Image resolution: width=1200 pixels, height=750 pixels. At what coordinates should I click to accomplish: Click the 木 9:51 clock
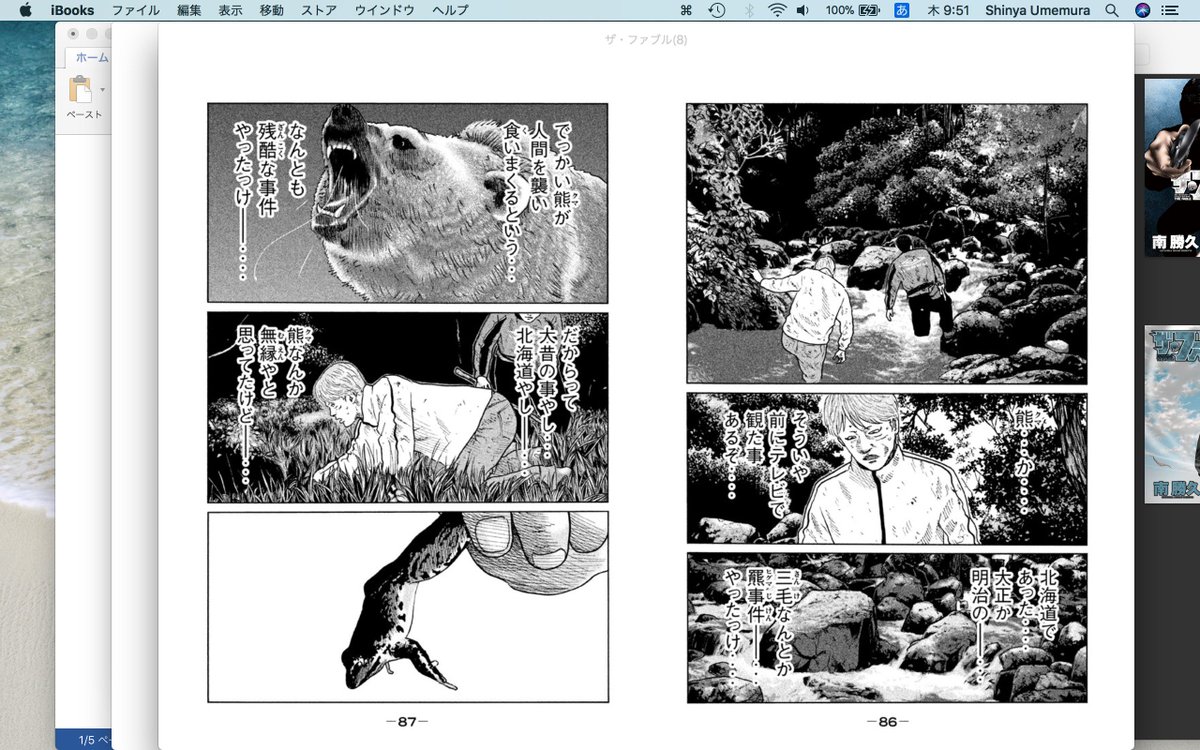pos(948,10)
